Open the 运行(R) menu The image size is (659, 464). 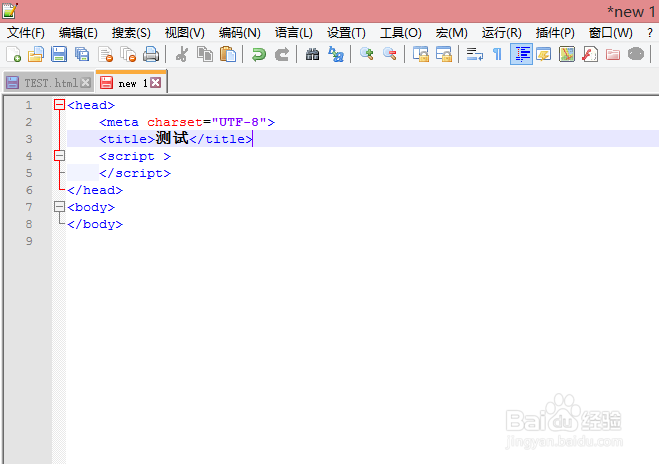[x=501, y=32]
